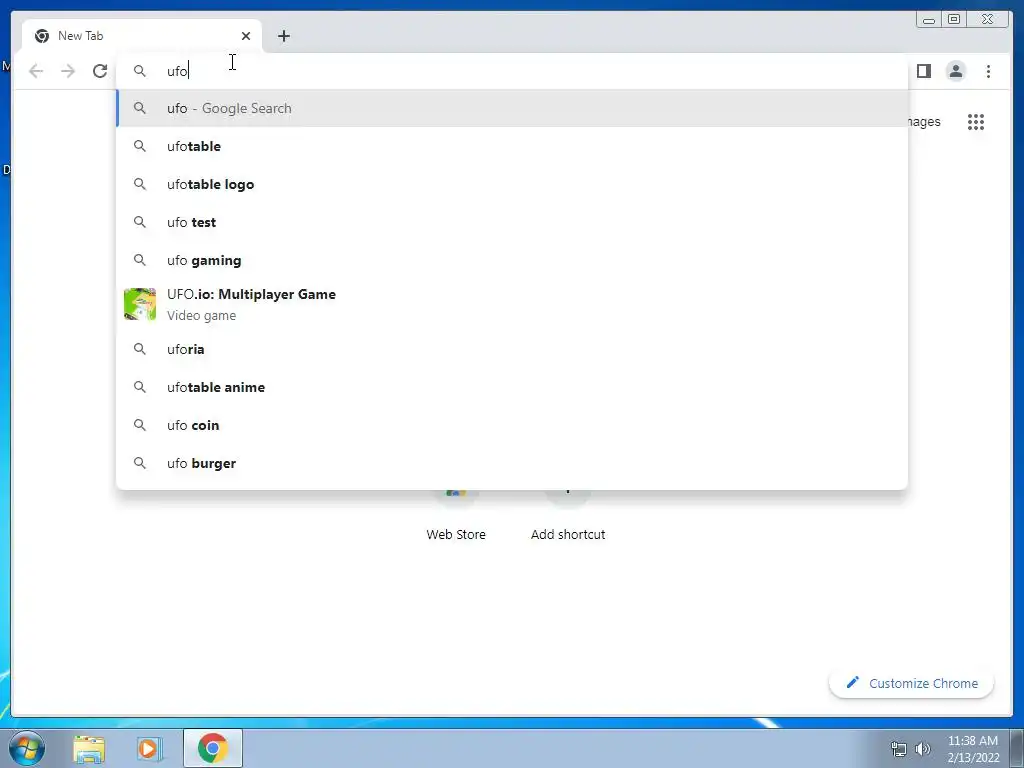This screenshot has width=1024, height=768.
Task: Open Chrome three-dot menu
Action: click(x=988, y=71)
